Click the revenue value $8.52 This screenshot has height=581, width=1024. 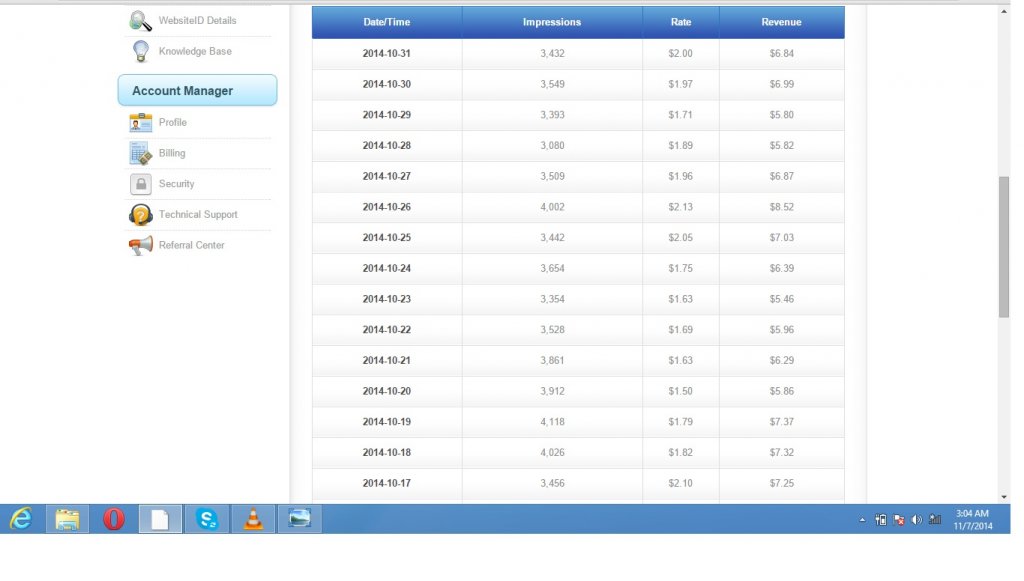(x=782, y=207)
